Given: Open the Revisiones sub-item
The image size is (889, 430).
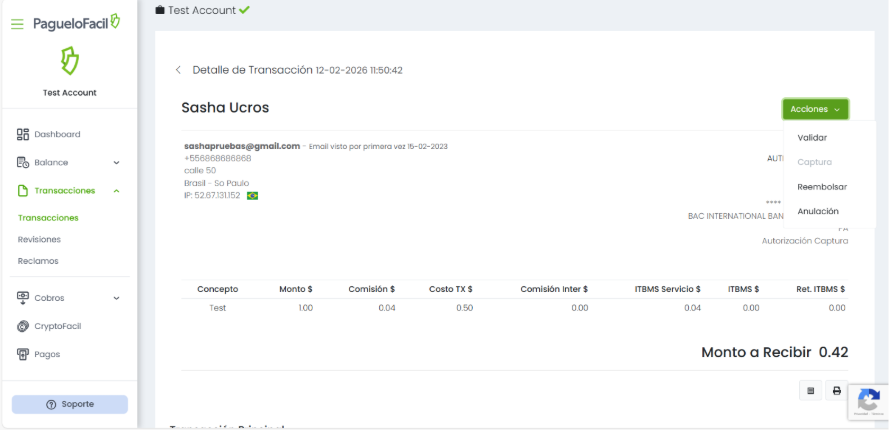Looking at the screenshot, I should click(x=39, y=239).
